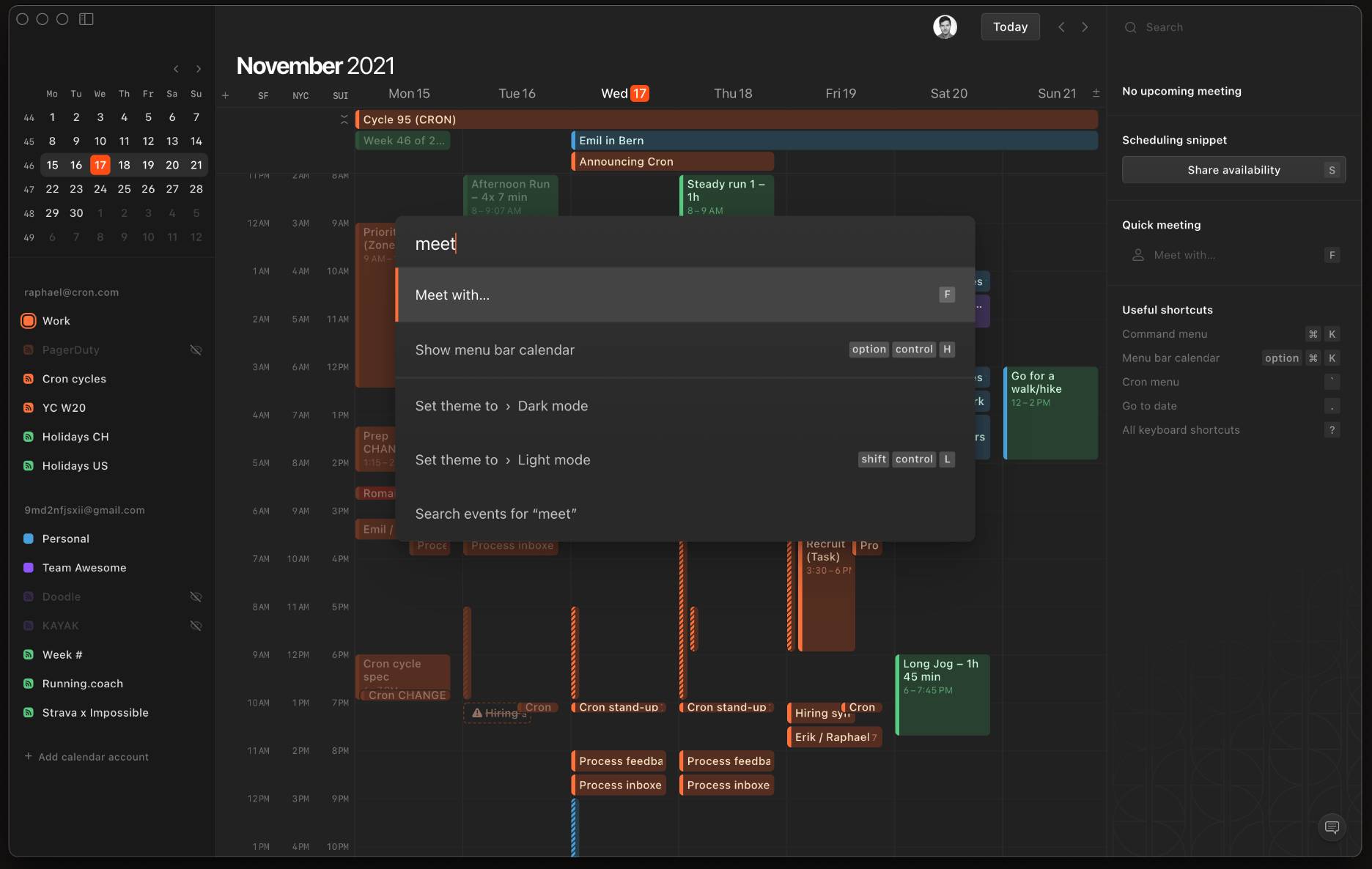Toggle the KAYAK calendar visibility
Image resolution: width=1372 pixels, height=869 pixels.
(196, 626)
